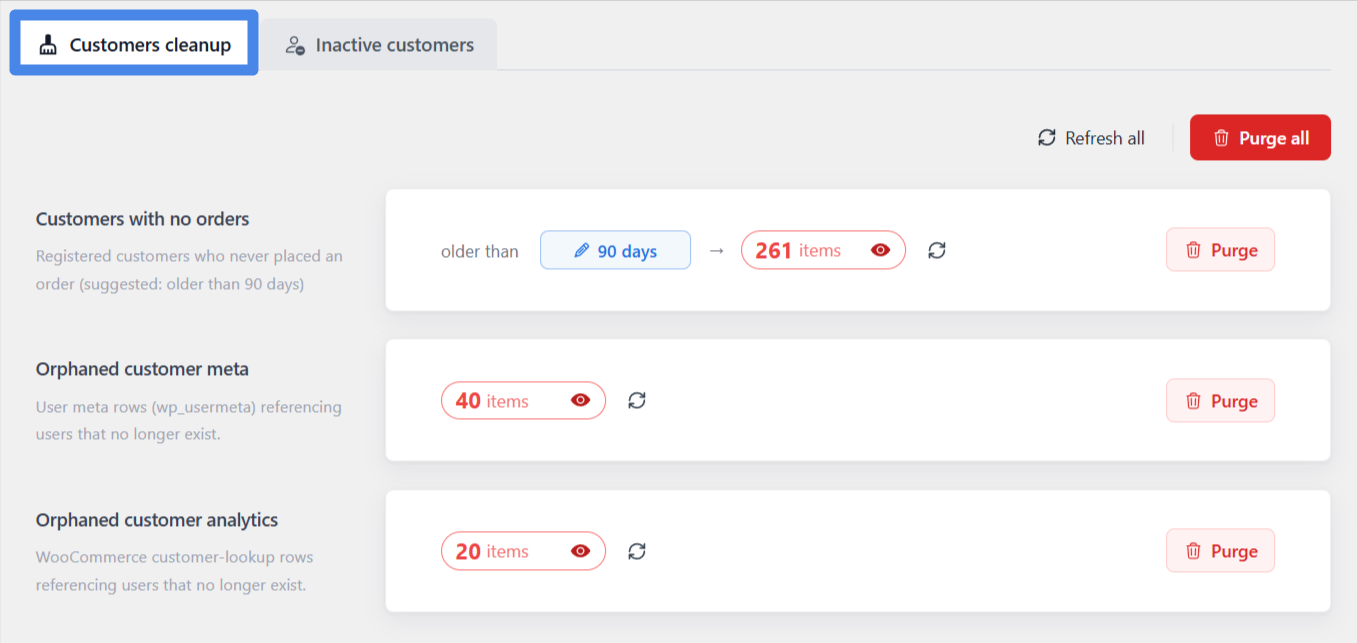This screenshot has width=1357, height=643.
Task: Click the user icon on Inactive customers tab
Action: click(x=295, y=45)
